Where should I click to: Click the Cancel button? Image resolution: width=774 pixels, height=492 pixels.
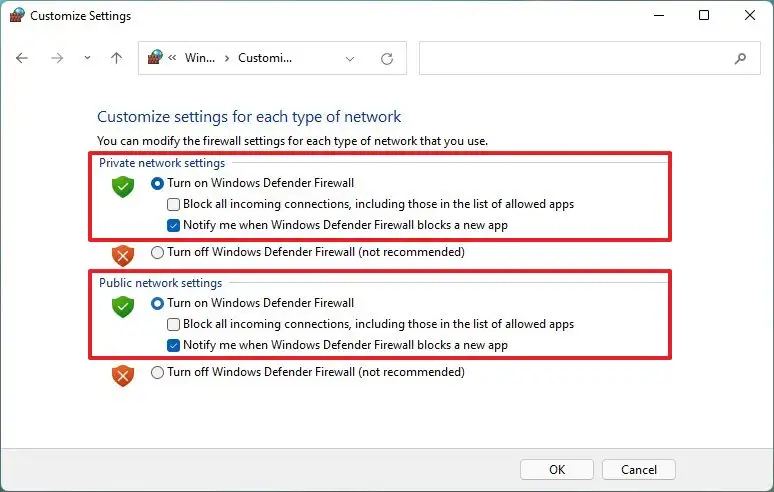click(639, 469)
